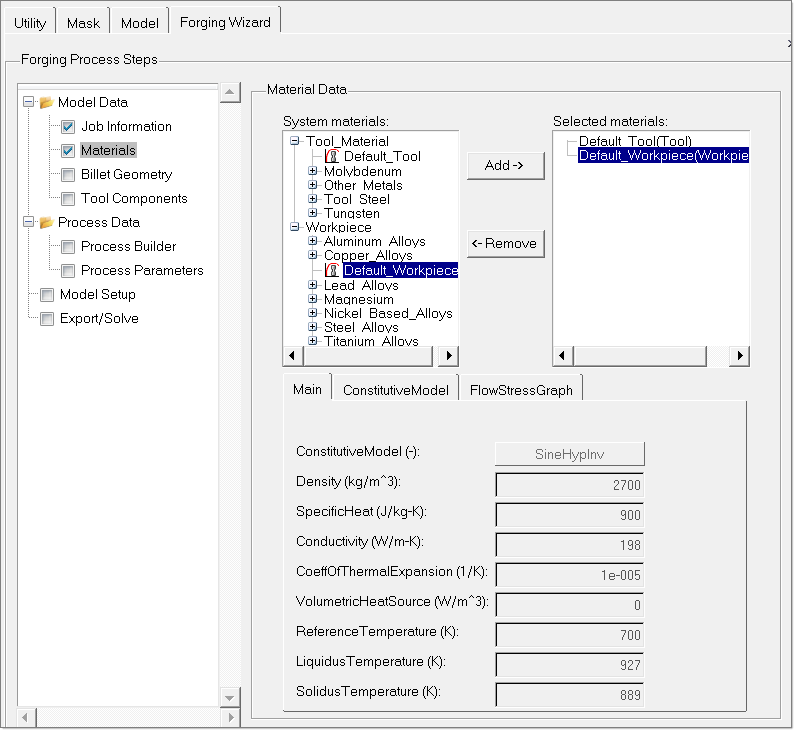Image resolution: width=795 pixels, height=731 pixels.
Task: Click left scroll arrow under System materials
Action: tap(292, 356)
